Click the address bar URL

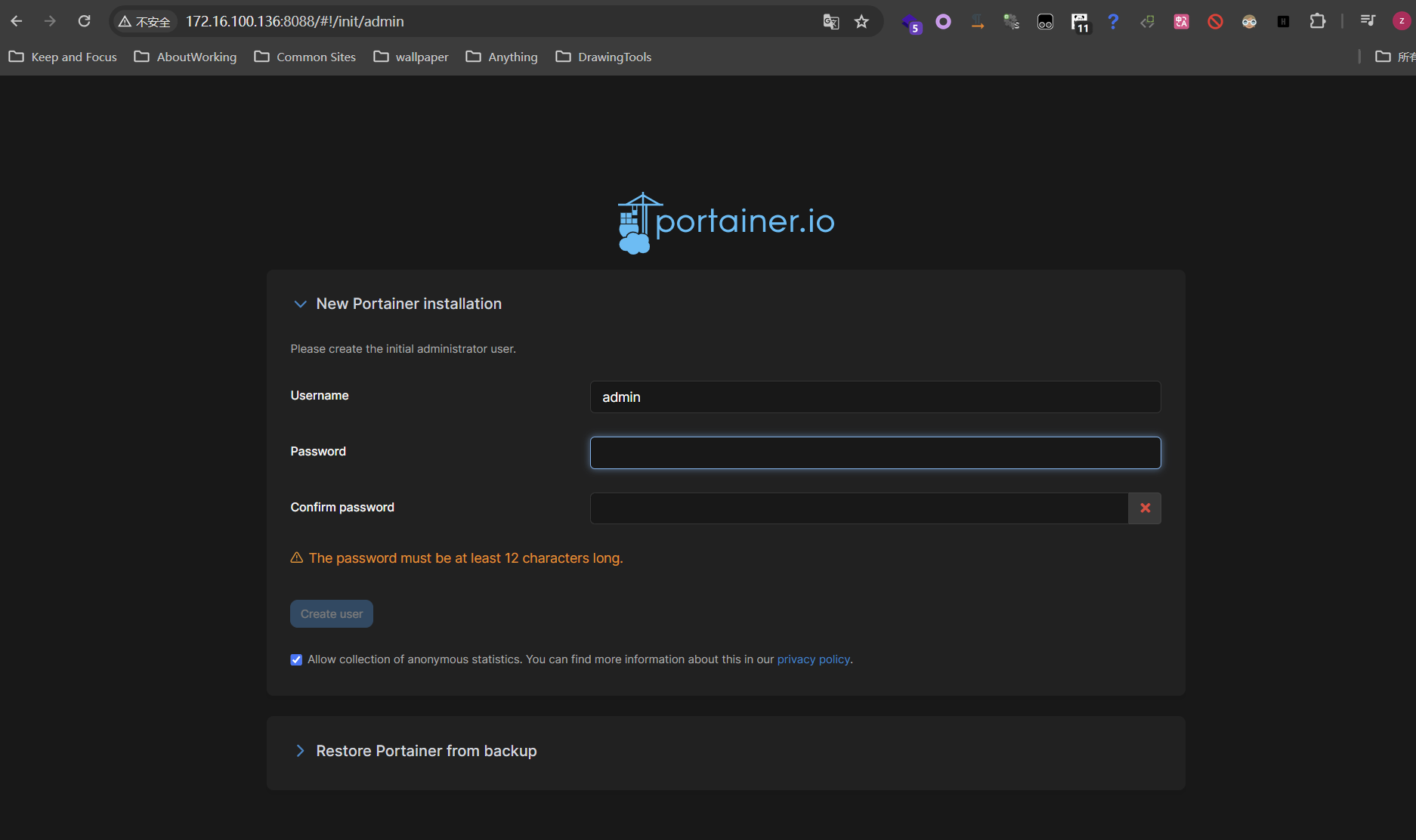[295, 22]
